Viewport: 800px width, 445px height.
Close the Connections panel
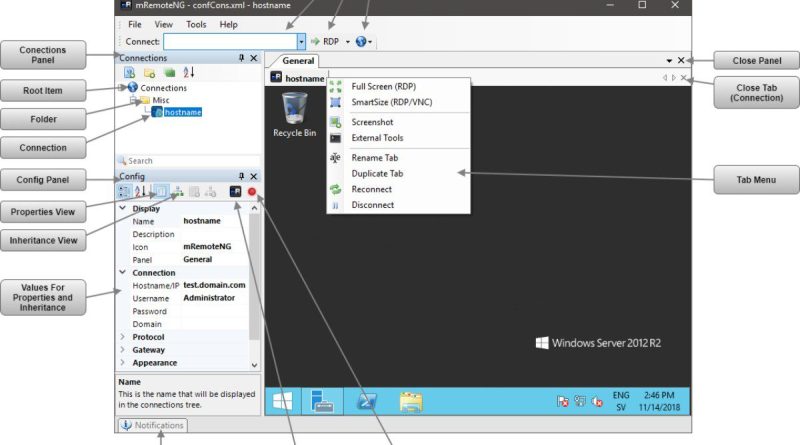pos(254,58)
